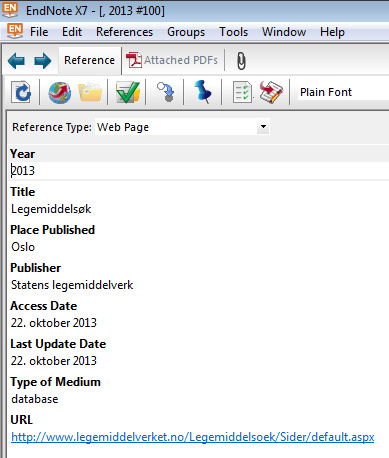Click the Title field text Legemiddelsøk
This screenshot has height=458, width=389.
[51, 209]
